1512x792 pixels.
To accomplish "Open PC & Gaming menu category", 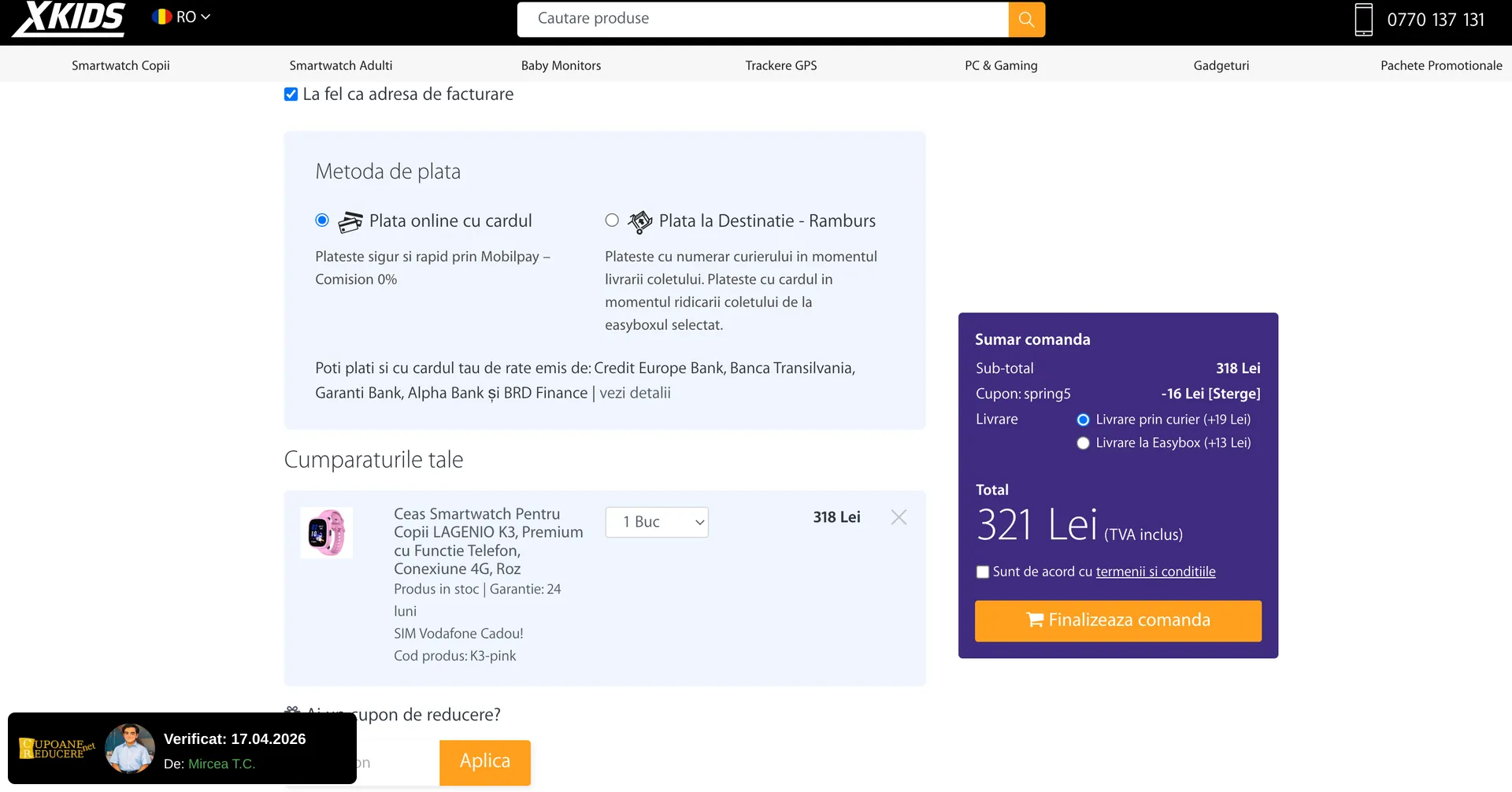I will point(1001,65).
